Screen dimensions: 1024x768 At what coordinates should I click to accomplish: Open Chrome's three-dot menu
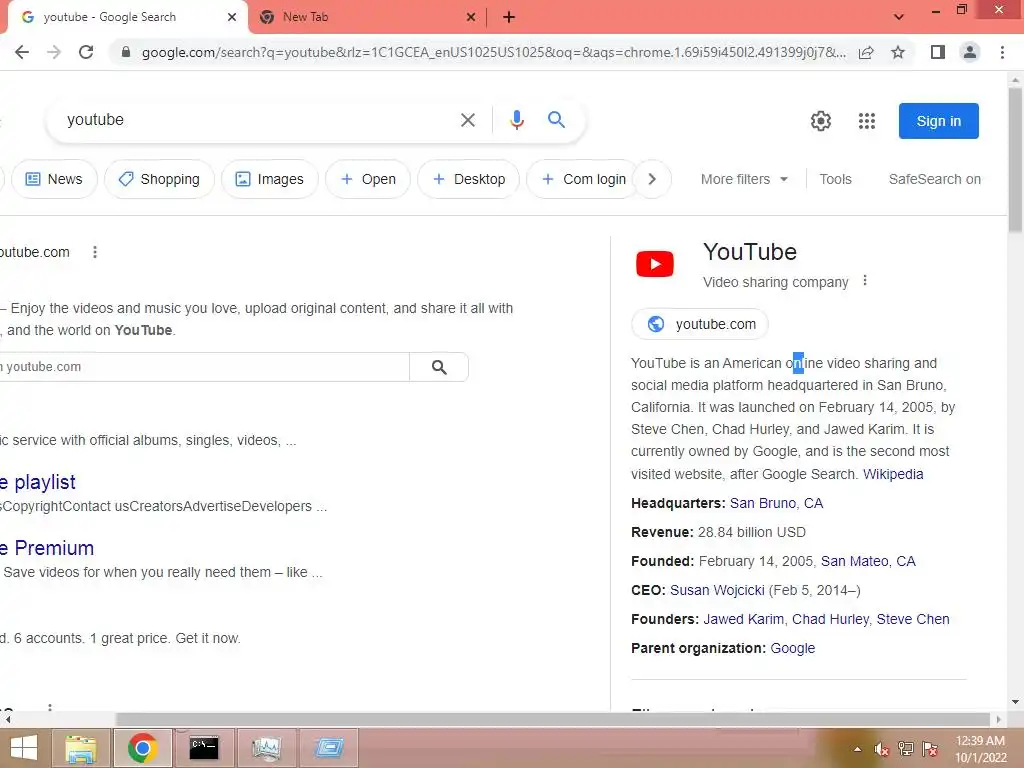coord(1002,52)
